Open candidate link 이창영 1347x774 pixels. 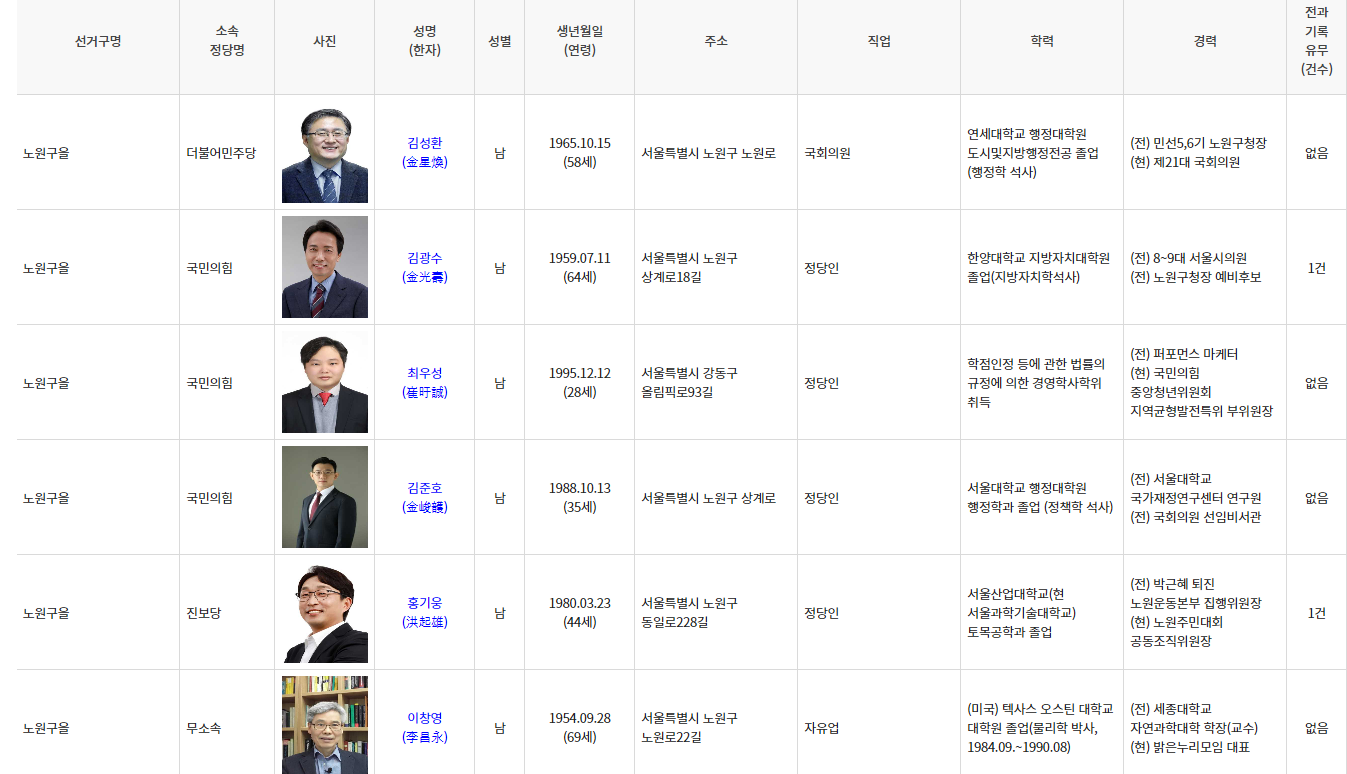[x=424, y=727]
